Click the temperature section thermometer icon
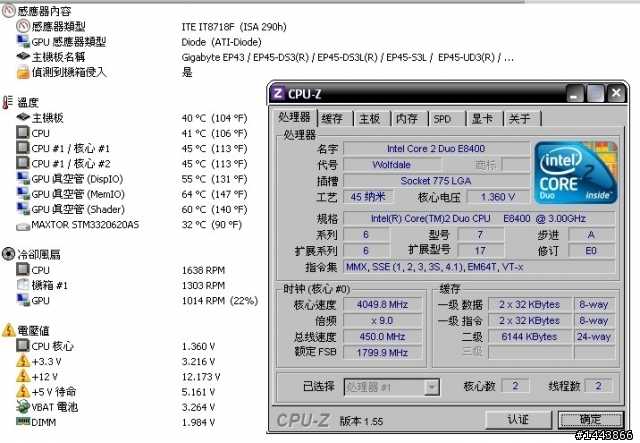 (x=7, y=102)
